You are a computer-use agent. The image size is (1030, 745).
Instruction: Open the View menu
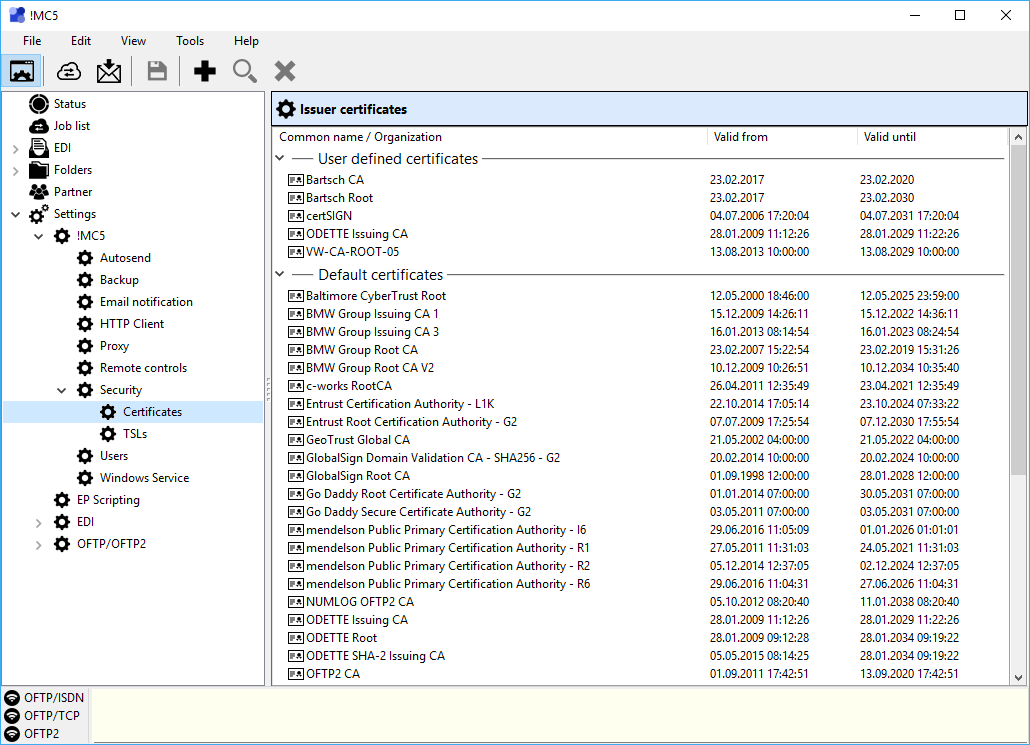[133, 41]
